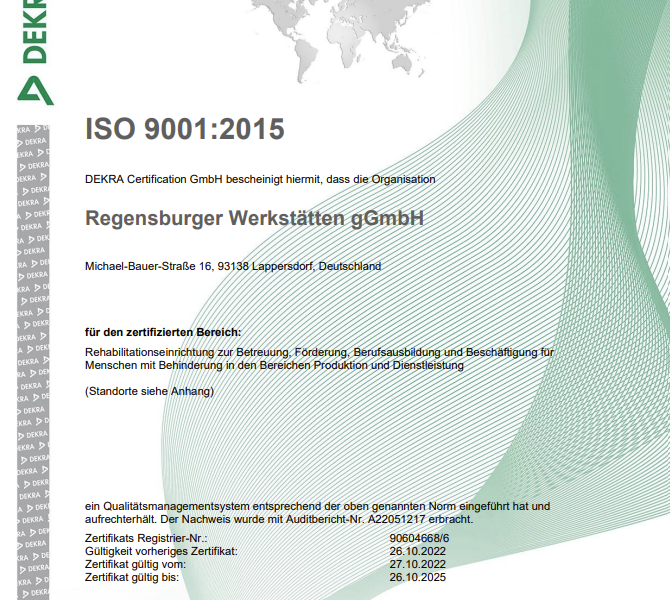Viewport: 670px width, 600px height.
Task: Click the grey world map graphic
Action: 340,39
